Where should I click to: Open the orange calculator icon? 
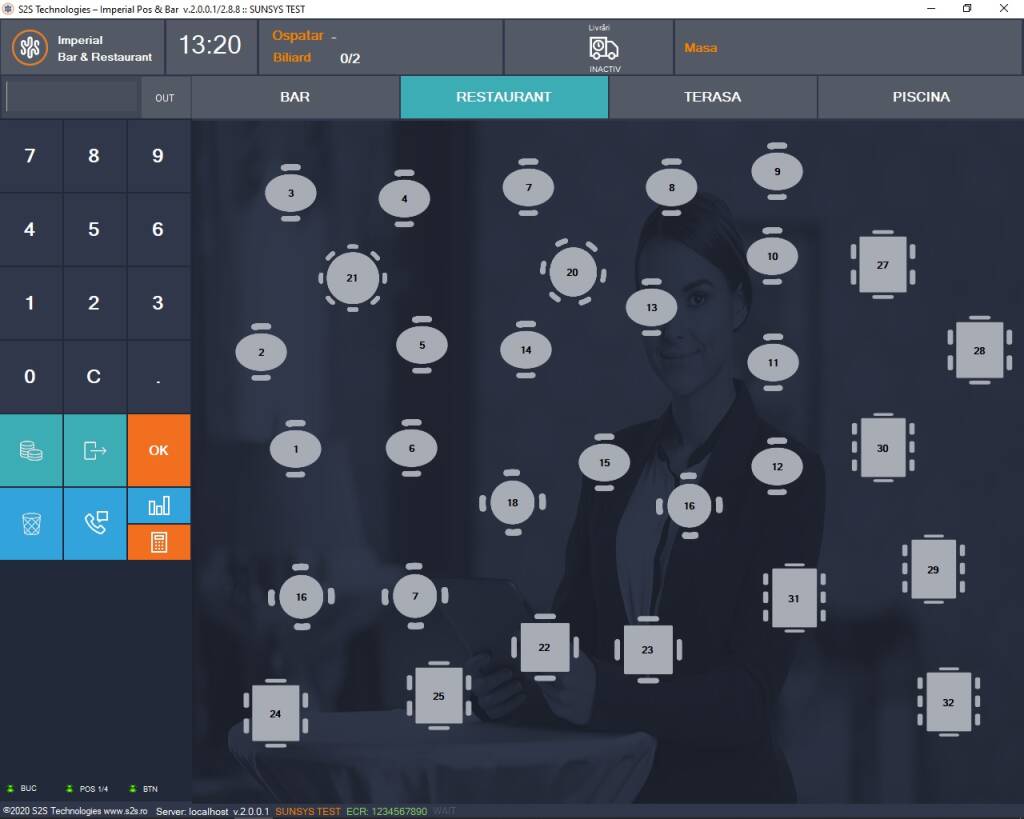(158, 542)
